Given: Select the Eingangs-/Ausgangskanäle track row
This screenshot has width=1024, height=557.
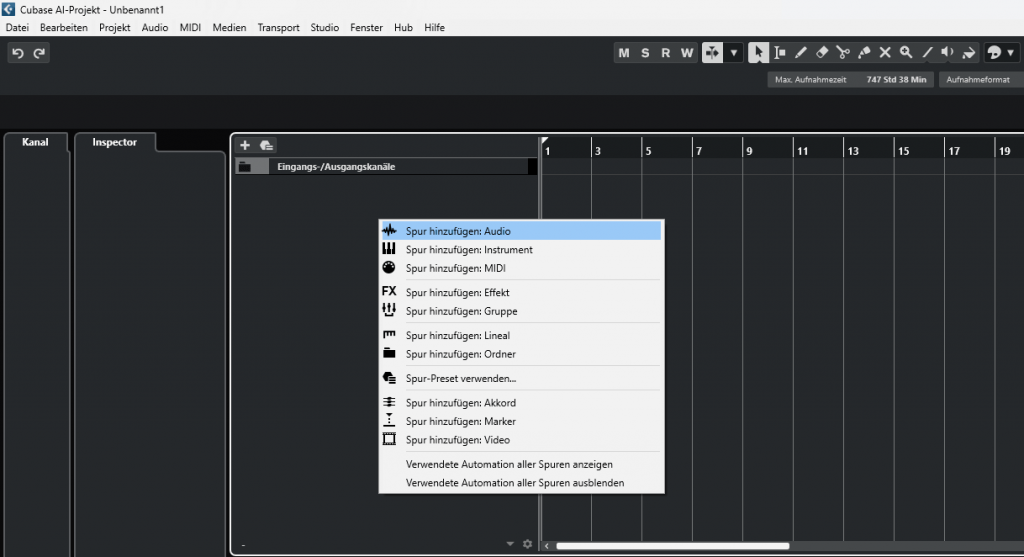Looking at the screenshot, I should 386,167.
